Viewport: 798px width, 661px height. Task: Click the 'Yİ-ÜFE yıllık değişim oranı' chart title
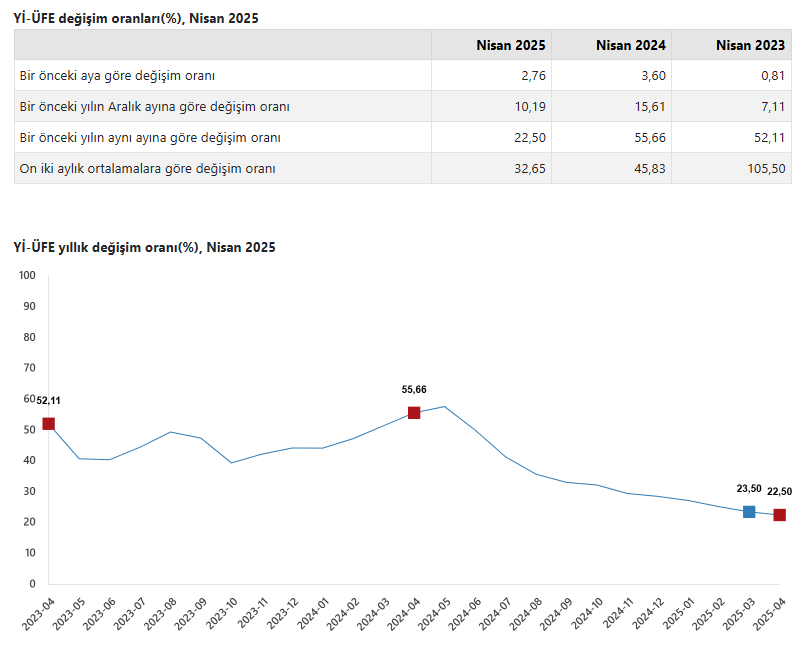pyautogui.click(x=145, y=247)
